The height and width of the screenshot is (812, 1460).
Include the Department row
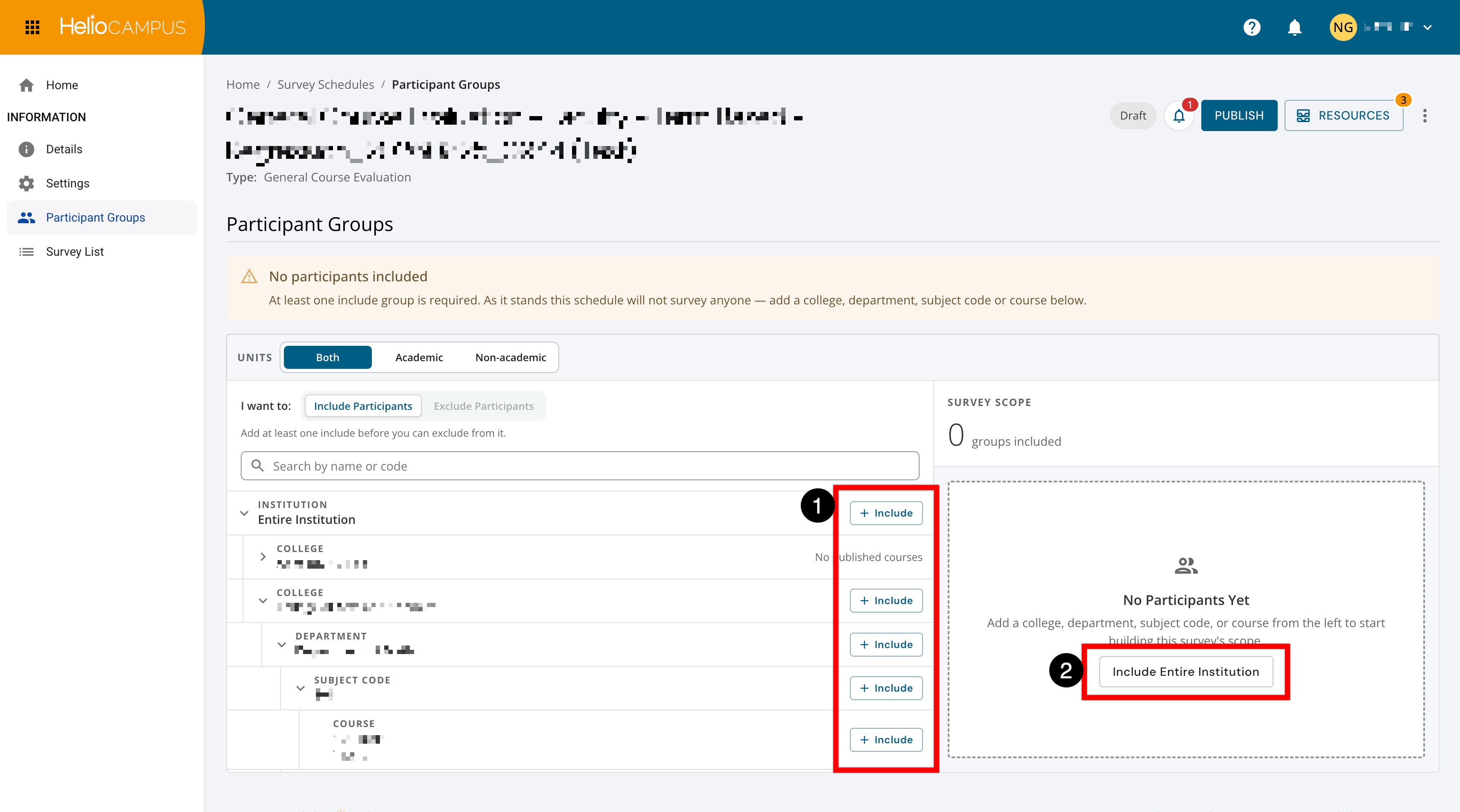click(x=886, y=645)
